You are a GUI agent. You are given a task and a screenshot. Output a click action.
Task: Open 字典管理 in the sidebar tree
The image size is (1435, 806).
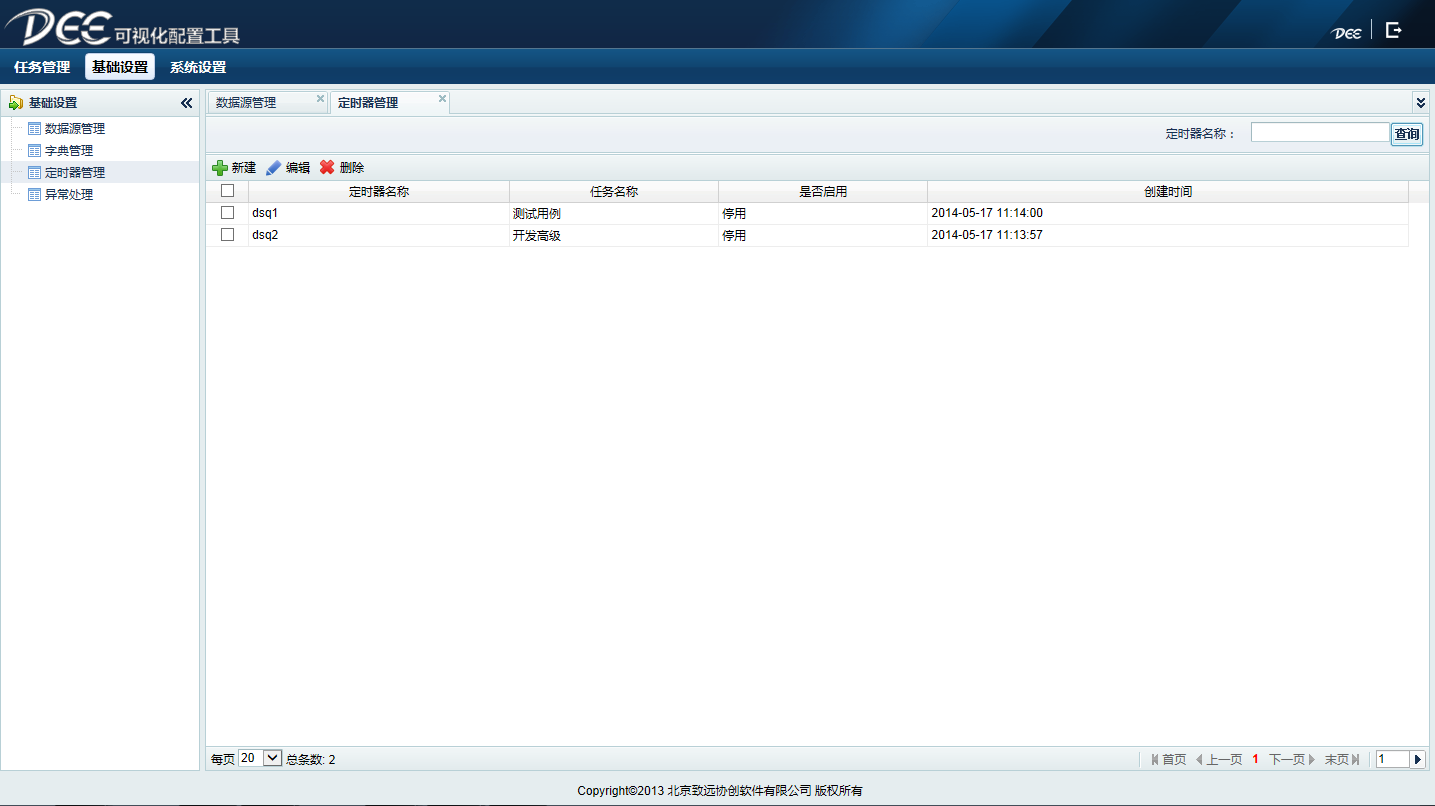click(68, 151)
